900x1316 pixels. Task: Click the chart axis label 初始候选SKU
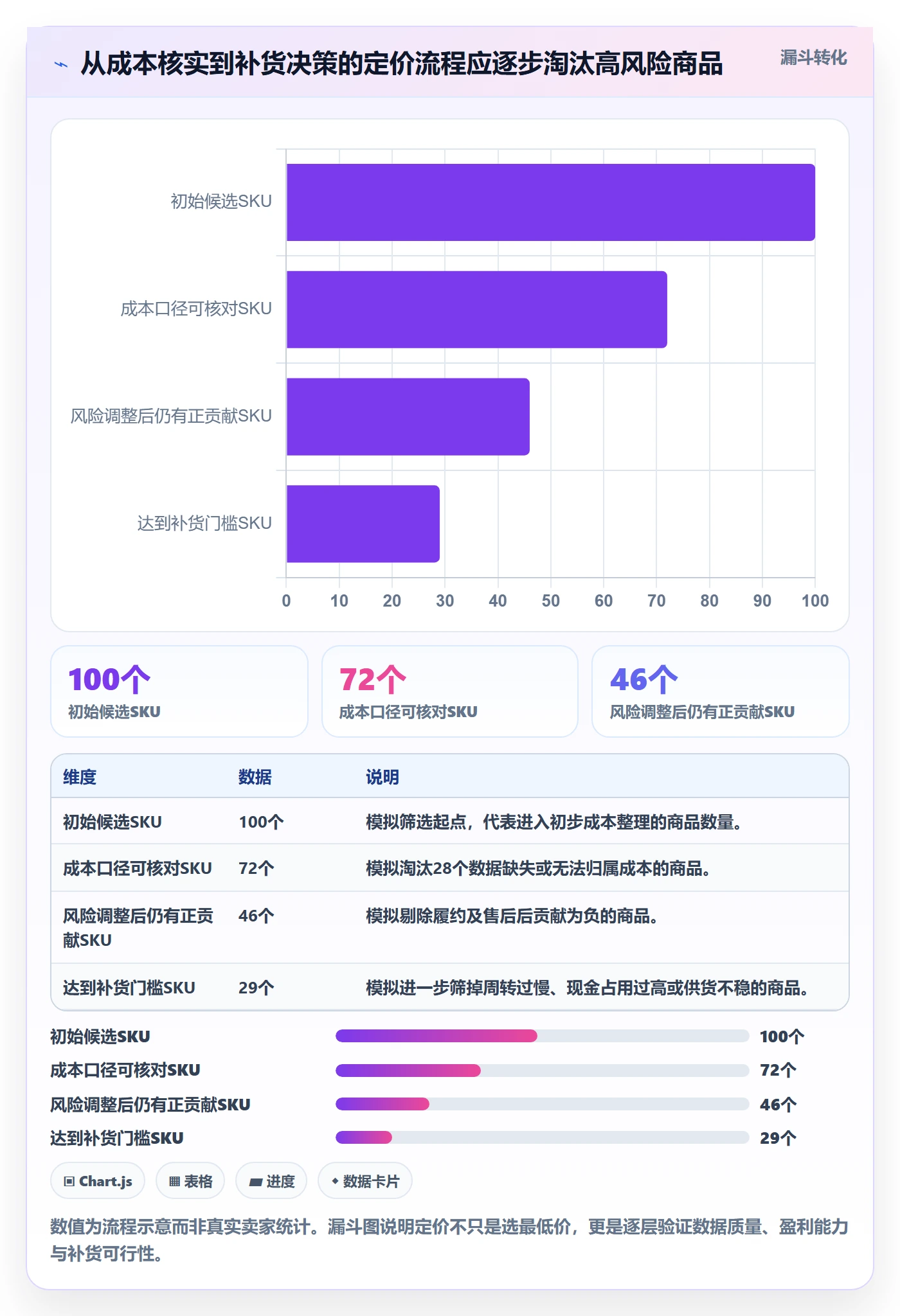(221, 201)
